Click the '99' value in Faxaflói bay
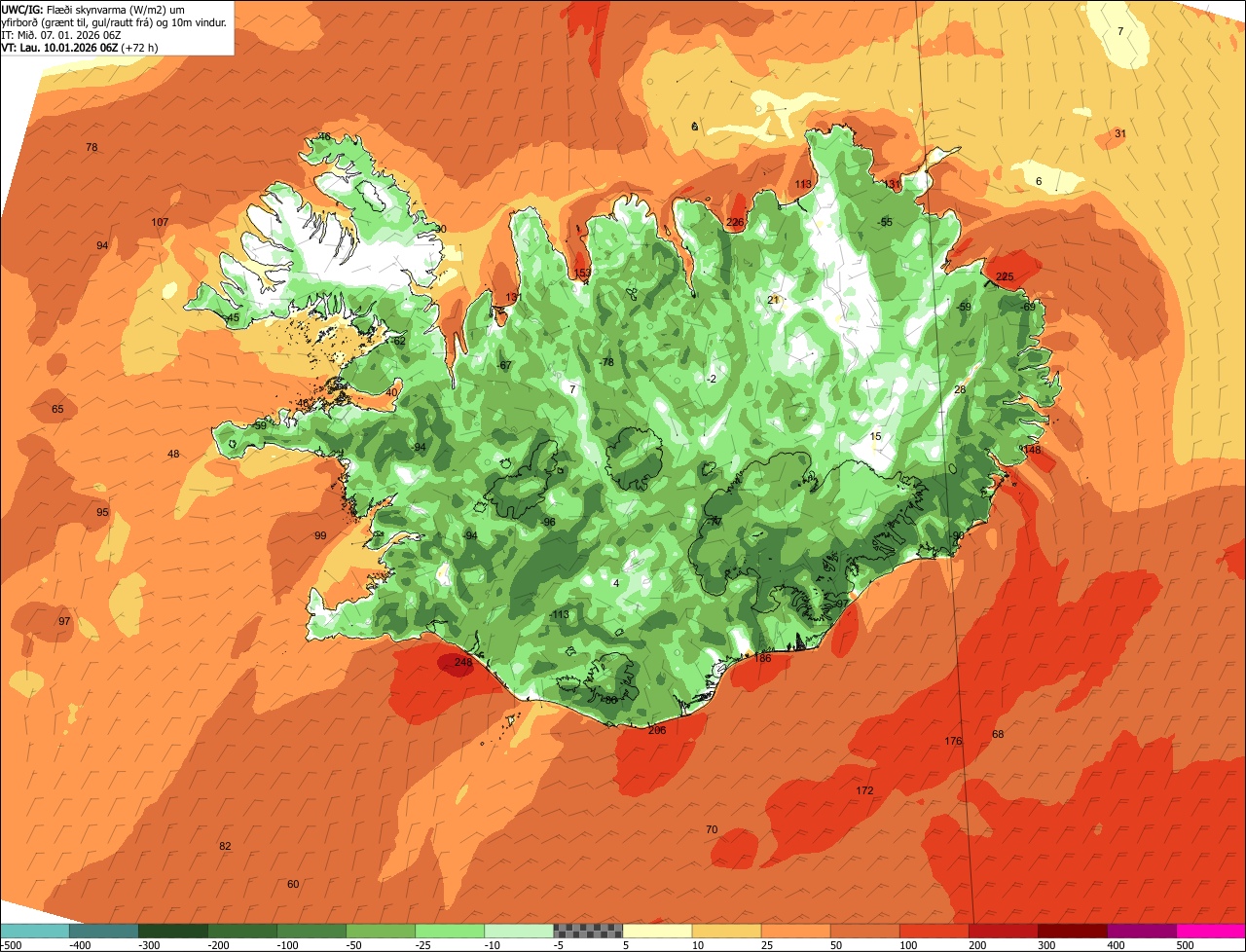 pos(320,536)
